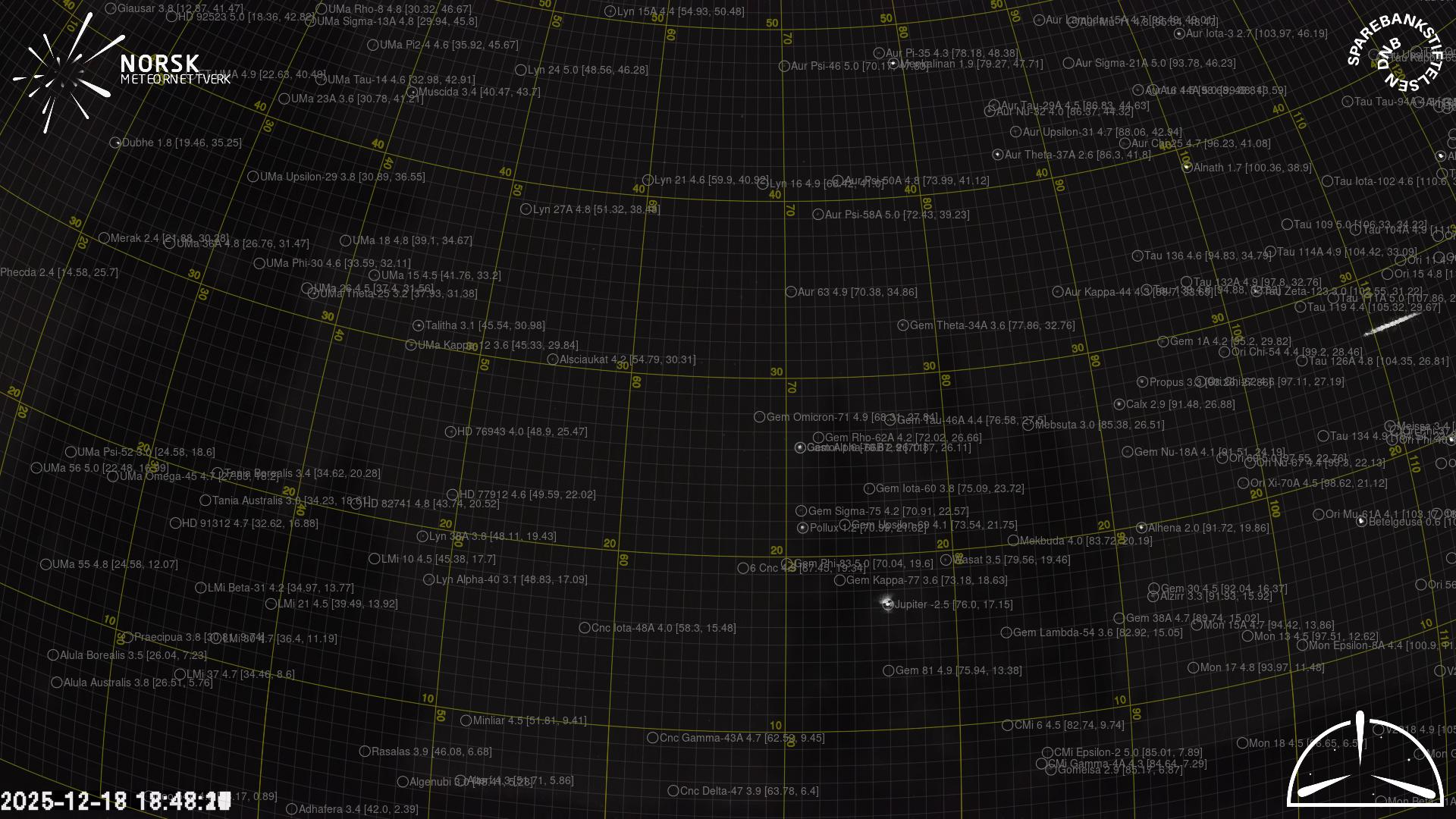1456x819 pixels.
Task: Select the Calx 2.9 star marker
Action: 1119,404
